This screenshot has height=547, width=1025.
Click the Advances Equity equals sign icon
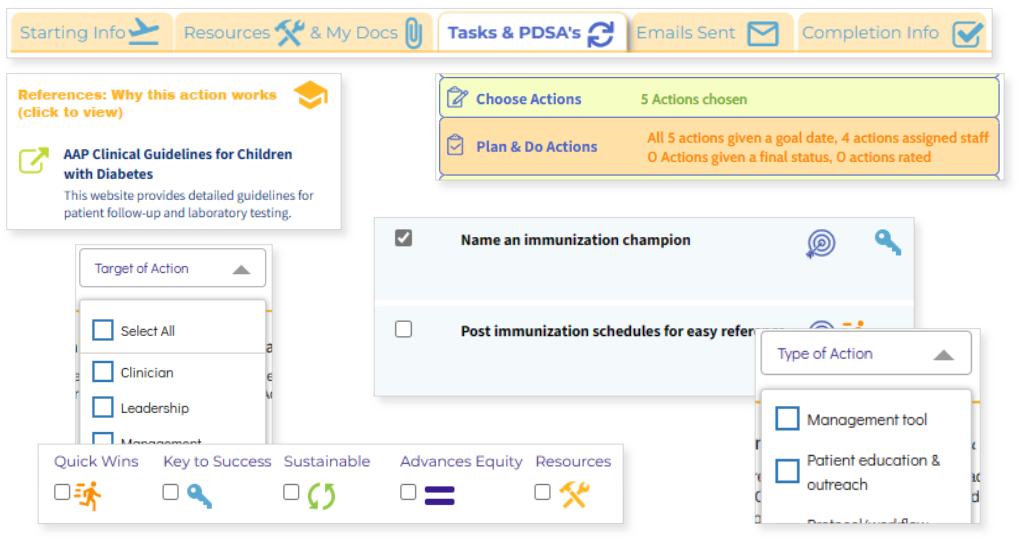click(439, 496)
